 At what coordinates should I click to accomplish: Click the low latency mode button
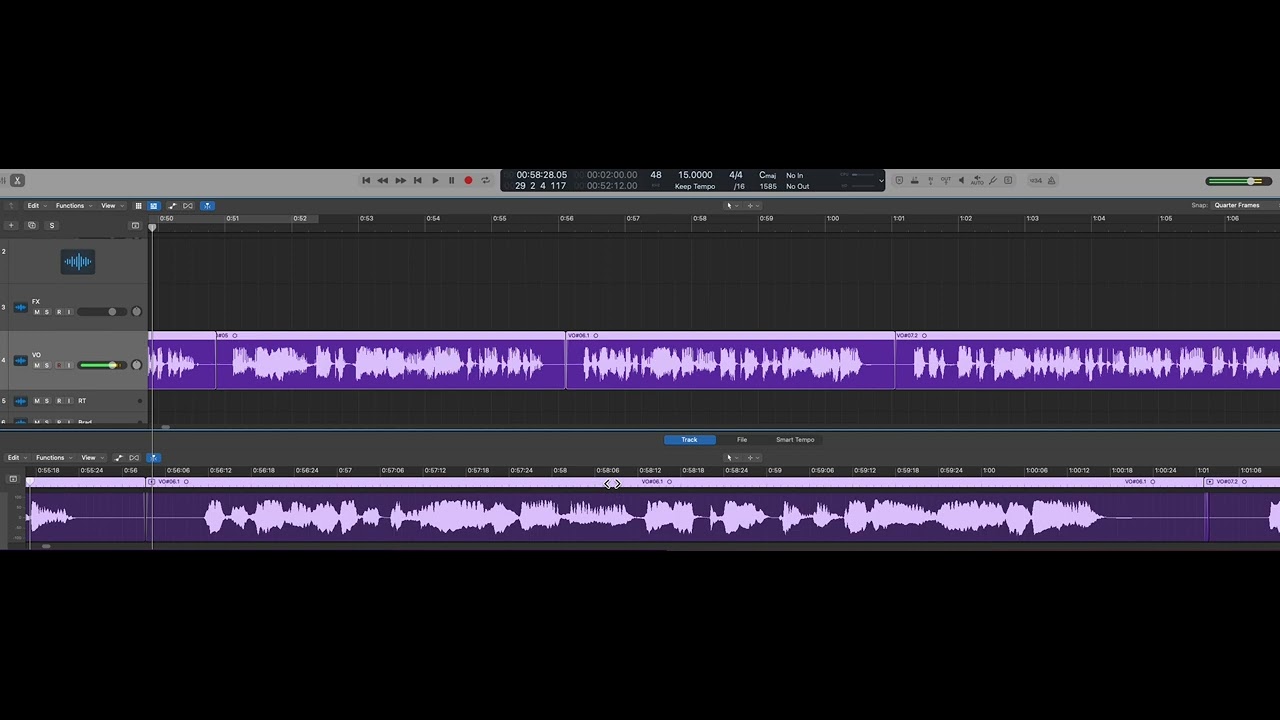(915, 180)
